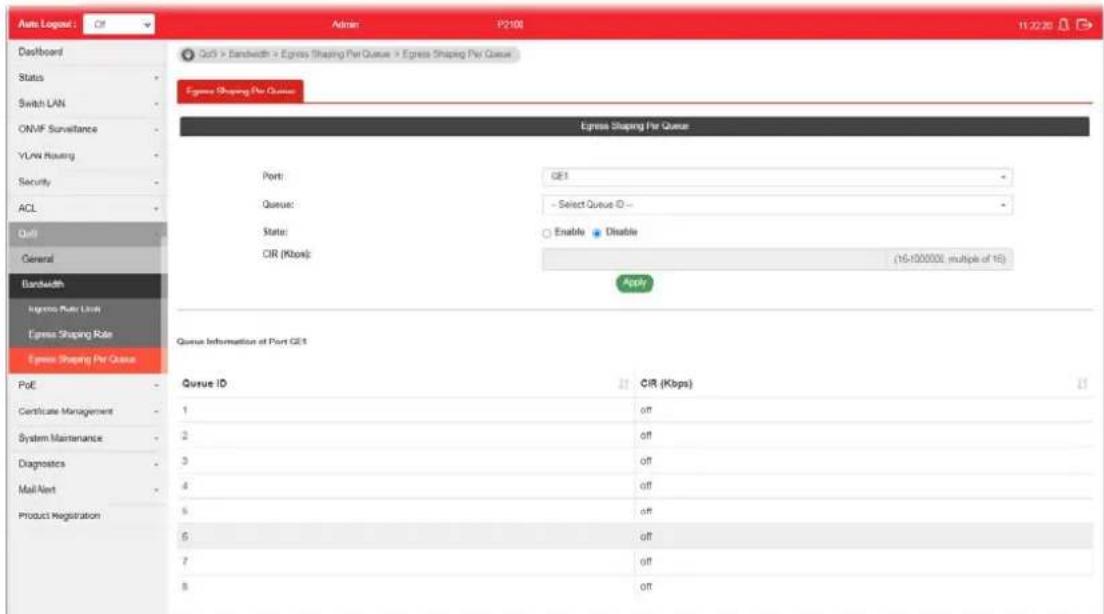Expand the Switch LAN sidebar menu

pyautogui.click(x=87, y=104)
